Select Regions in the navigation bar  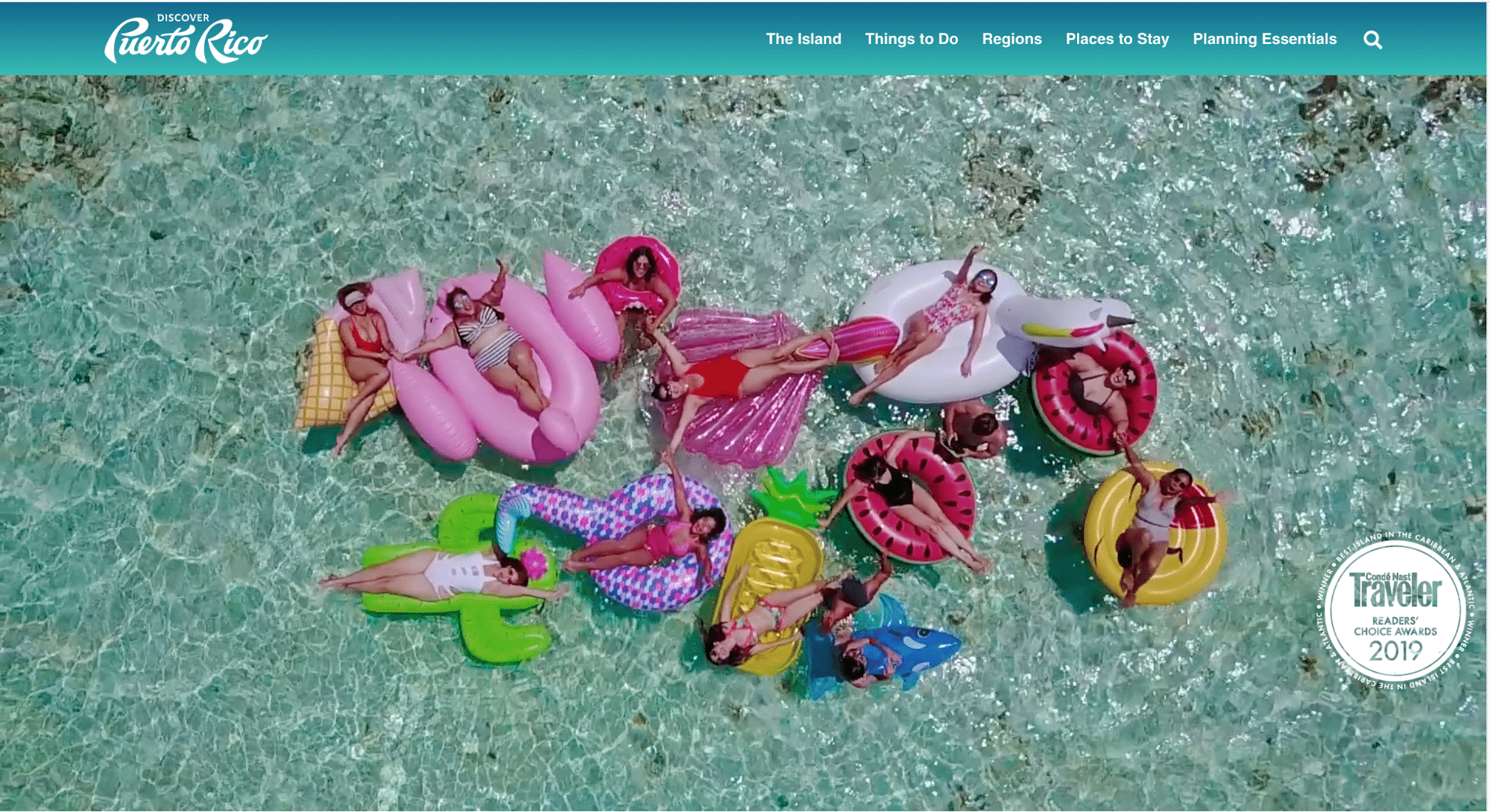pyautogui.click(x=1011, y=39)
